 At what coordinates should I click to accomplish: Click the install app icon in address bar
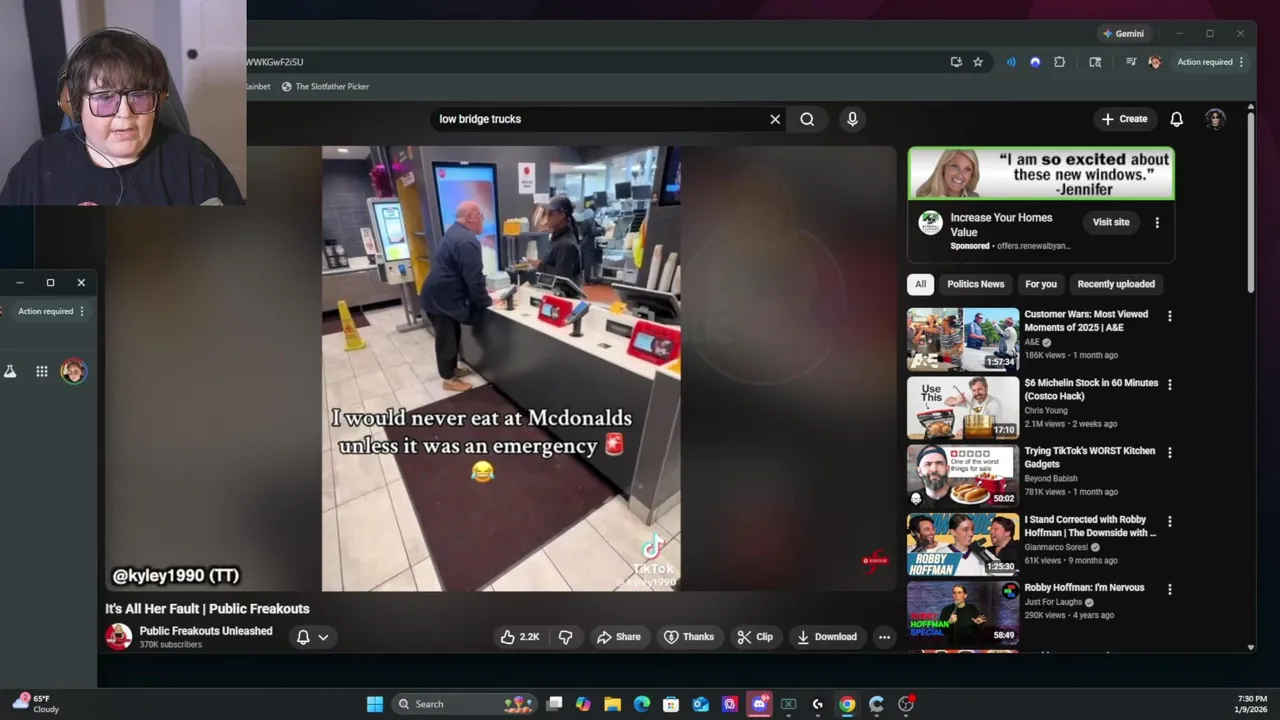coord(956,62)
